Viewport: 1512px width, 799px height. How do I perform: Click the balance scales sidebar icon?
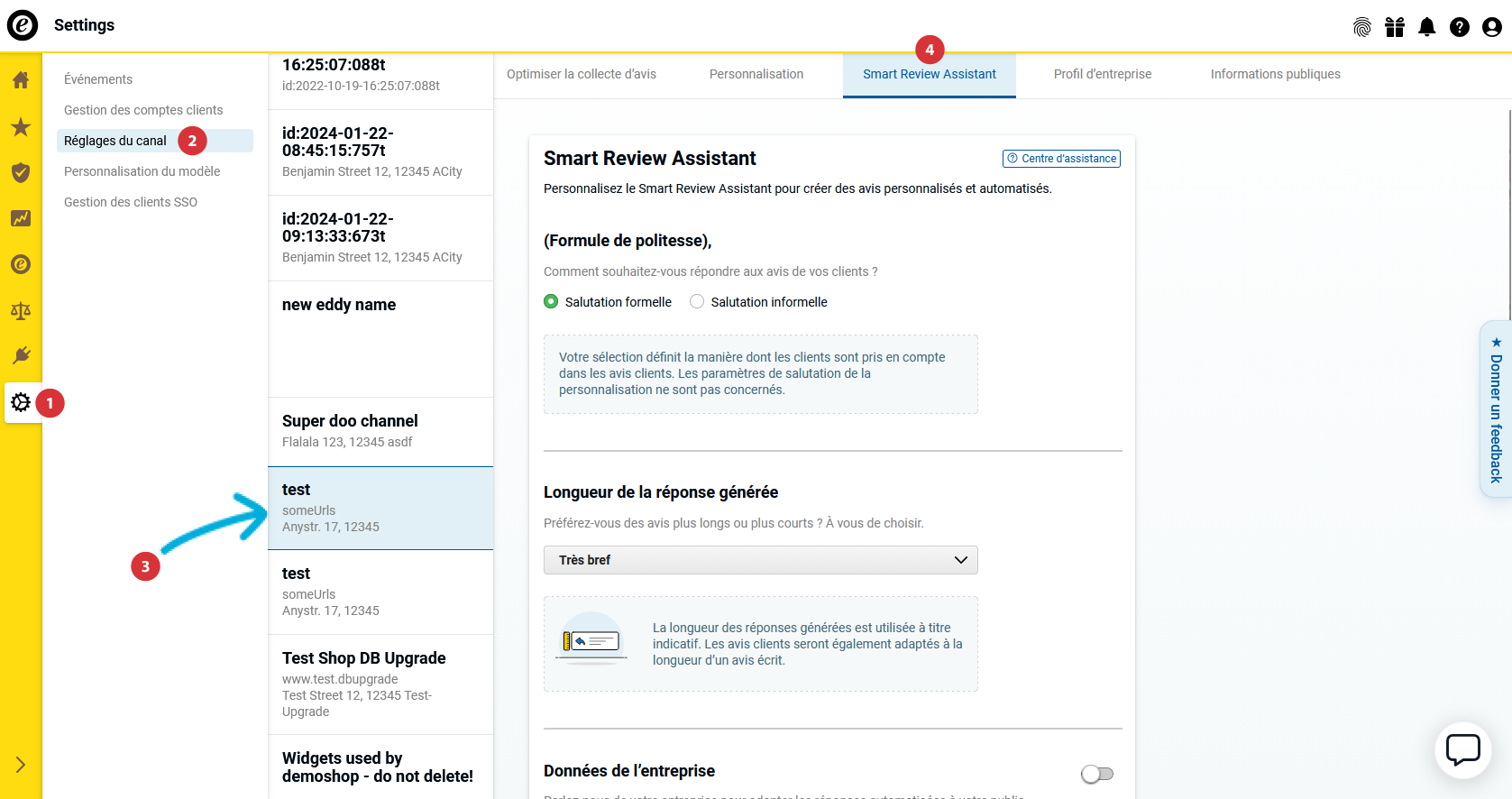[21, 311]
